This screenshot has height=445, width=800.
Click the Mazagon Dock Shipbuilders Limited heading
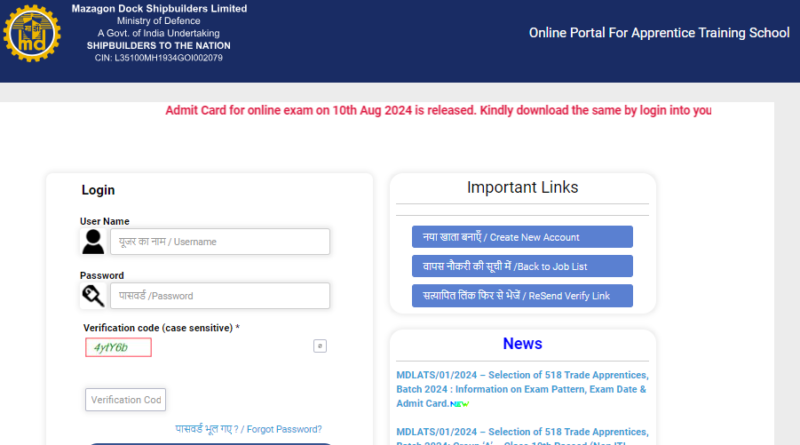point(159,9)
